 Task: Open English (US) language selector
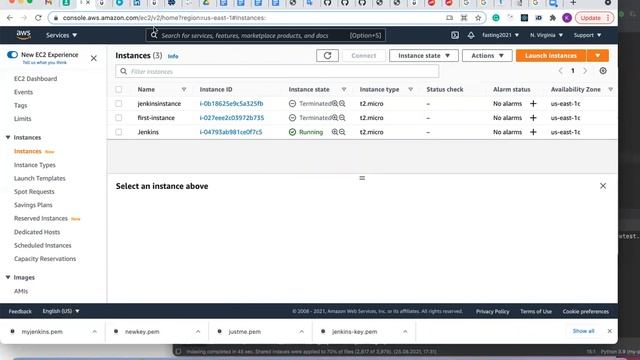61,311
